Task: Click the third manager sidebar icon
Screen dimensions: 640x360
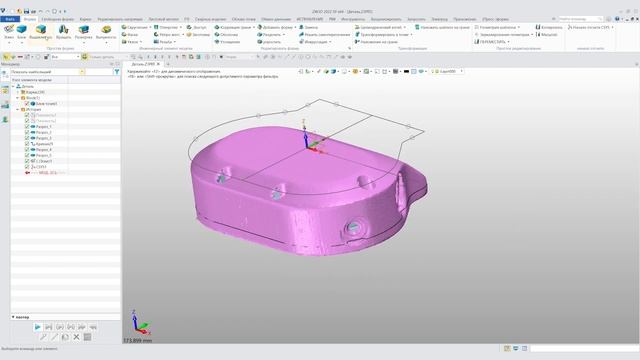Action: (5, 105)
